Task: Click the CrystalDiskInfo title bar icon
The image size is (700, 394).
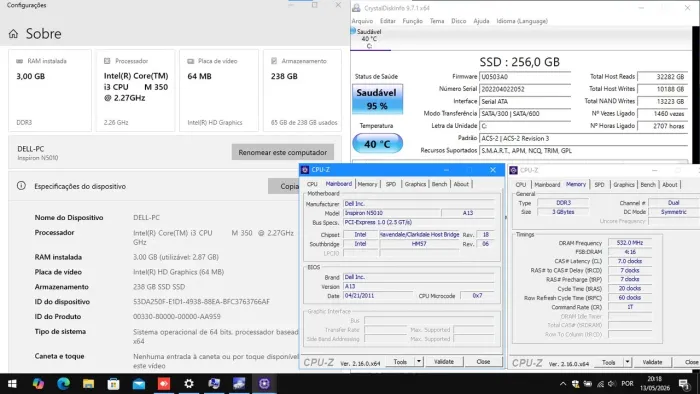Action: pos(356,8)
